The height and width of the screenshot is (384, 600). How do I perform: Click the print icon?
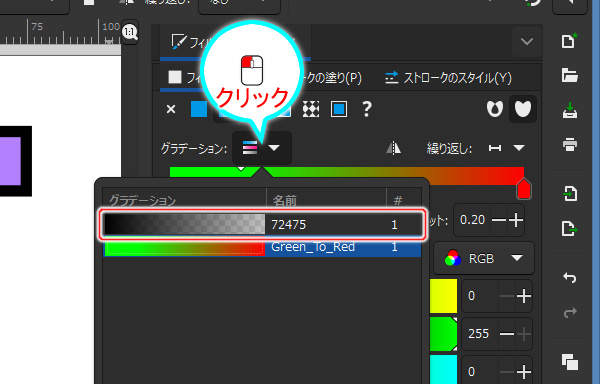point(570,145)
